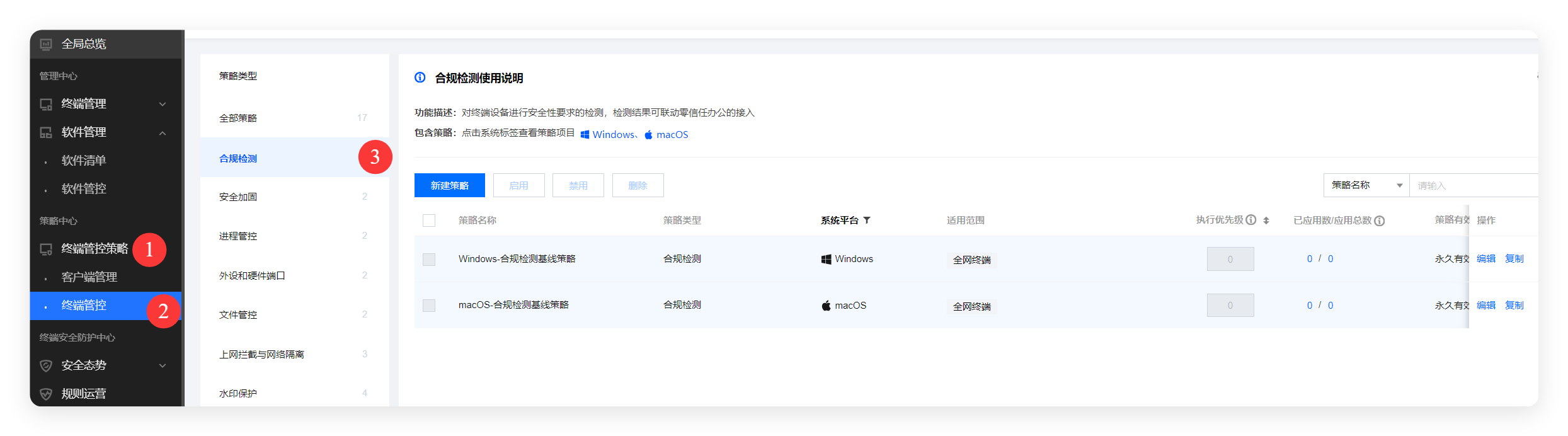Viewport: 1568px width, 436px height.
Task: Click 编辑 for the Windows baseline policy
Action: (x=1485, y=258)
